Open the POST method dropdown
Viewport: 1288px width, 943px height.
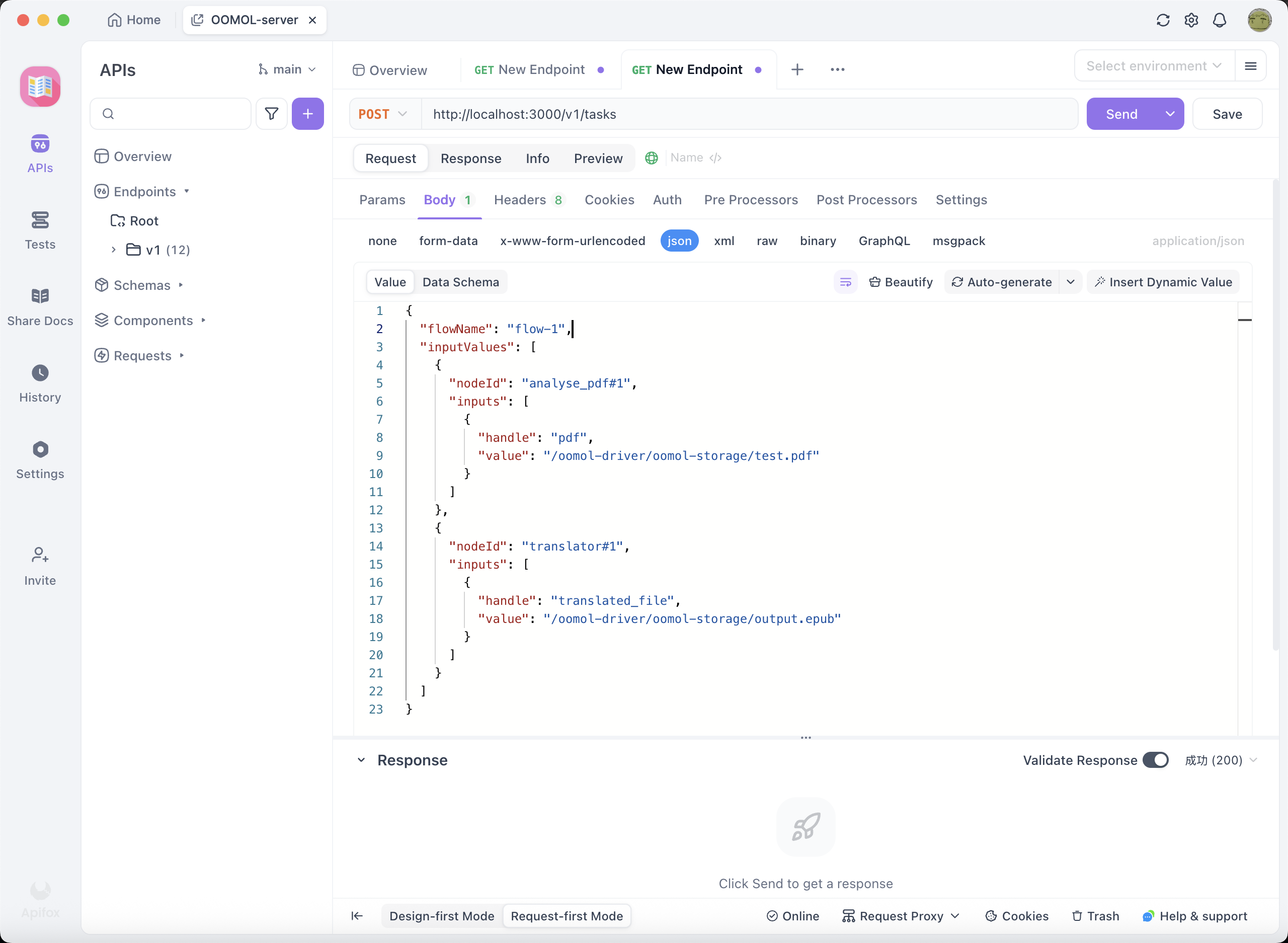[383, 114]
